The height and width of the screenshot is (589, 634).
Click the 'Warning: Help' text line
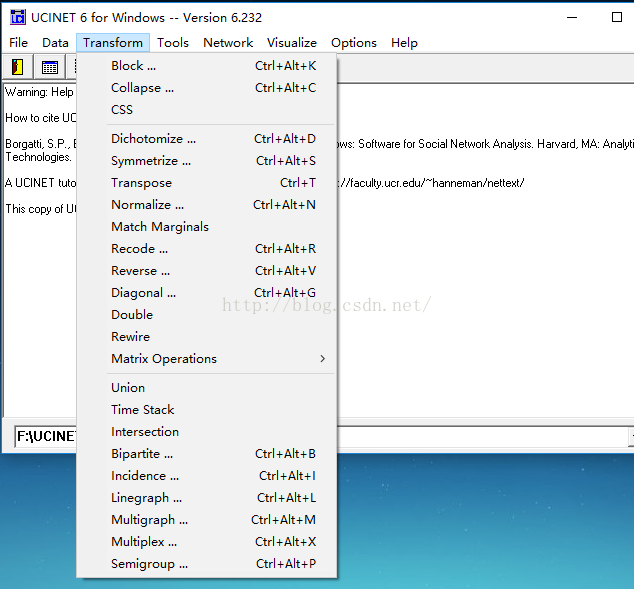pyautogui.click(x=39, y=92)
